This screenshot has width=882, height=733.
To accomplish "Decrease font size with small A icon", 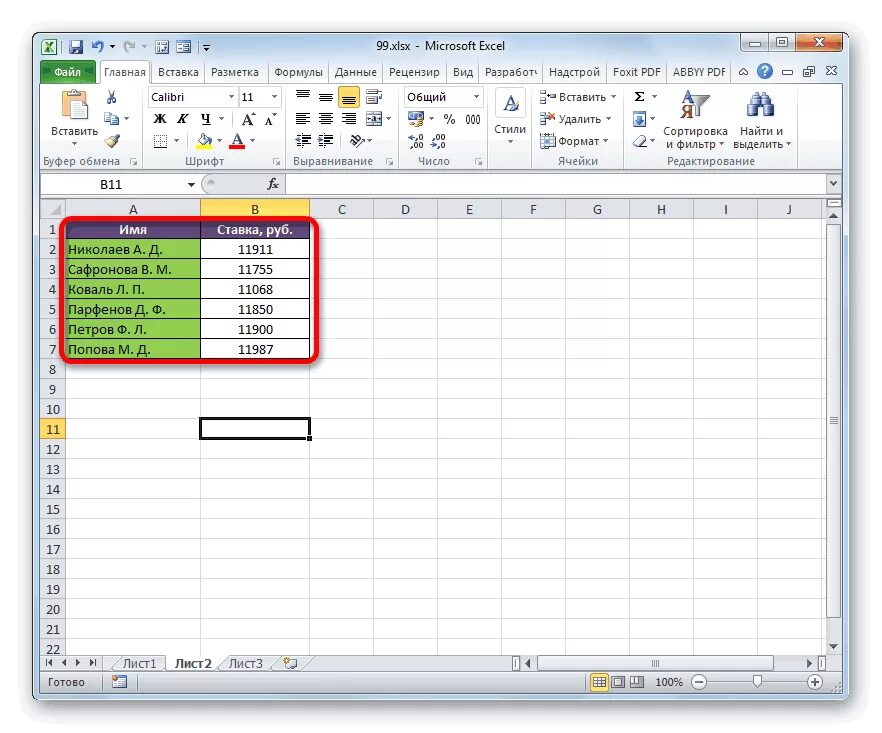I will (270, 119).
